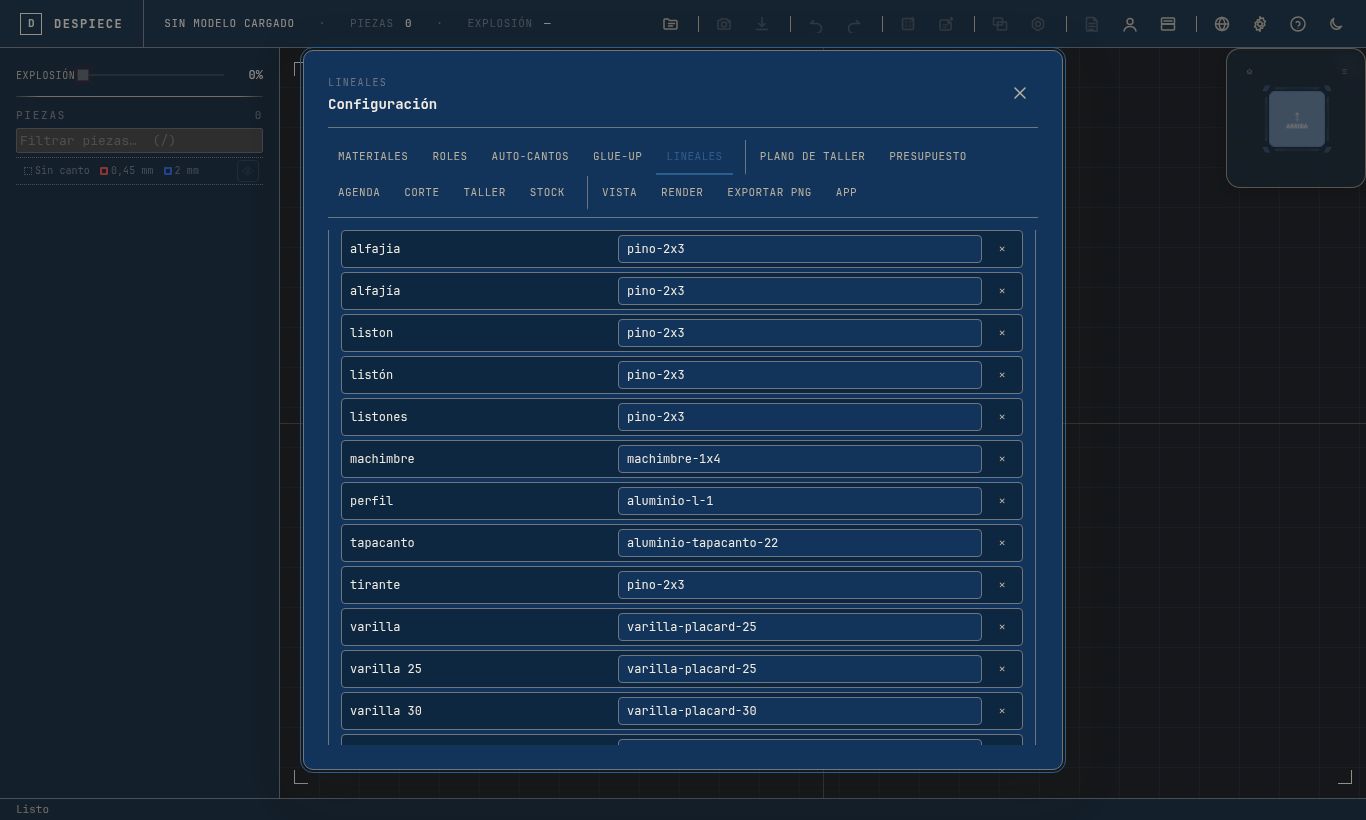Viewport: 1366px width, 820px height.
Task: Click the SIN MODELO CARGADO header text
Action: click(229, 23)
